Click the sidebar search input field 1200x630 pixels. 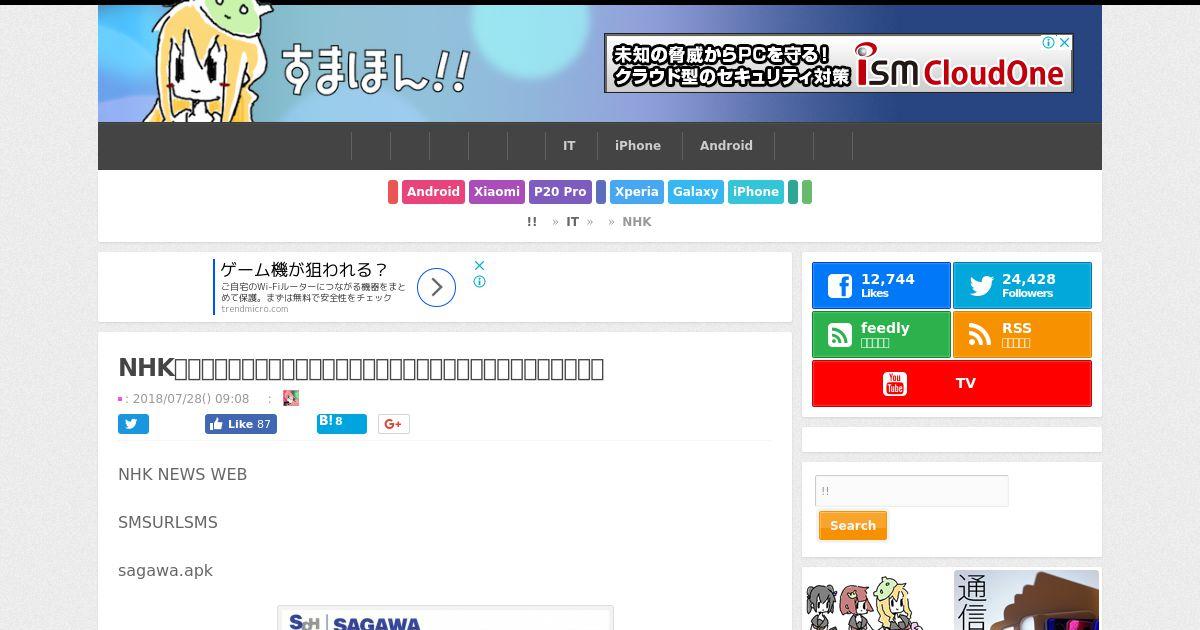pos(912,491)
